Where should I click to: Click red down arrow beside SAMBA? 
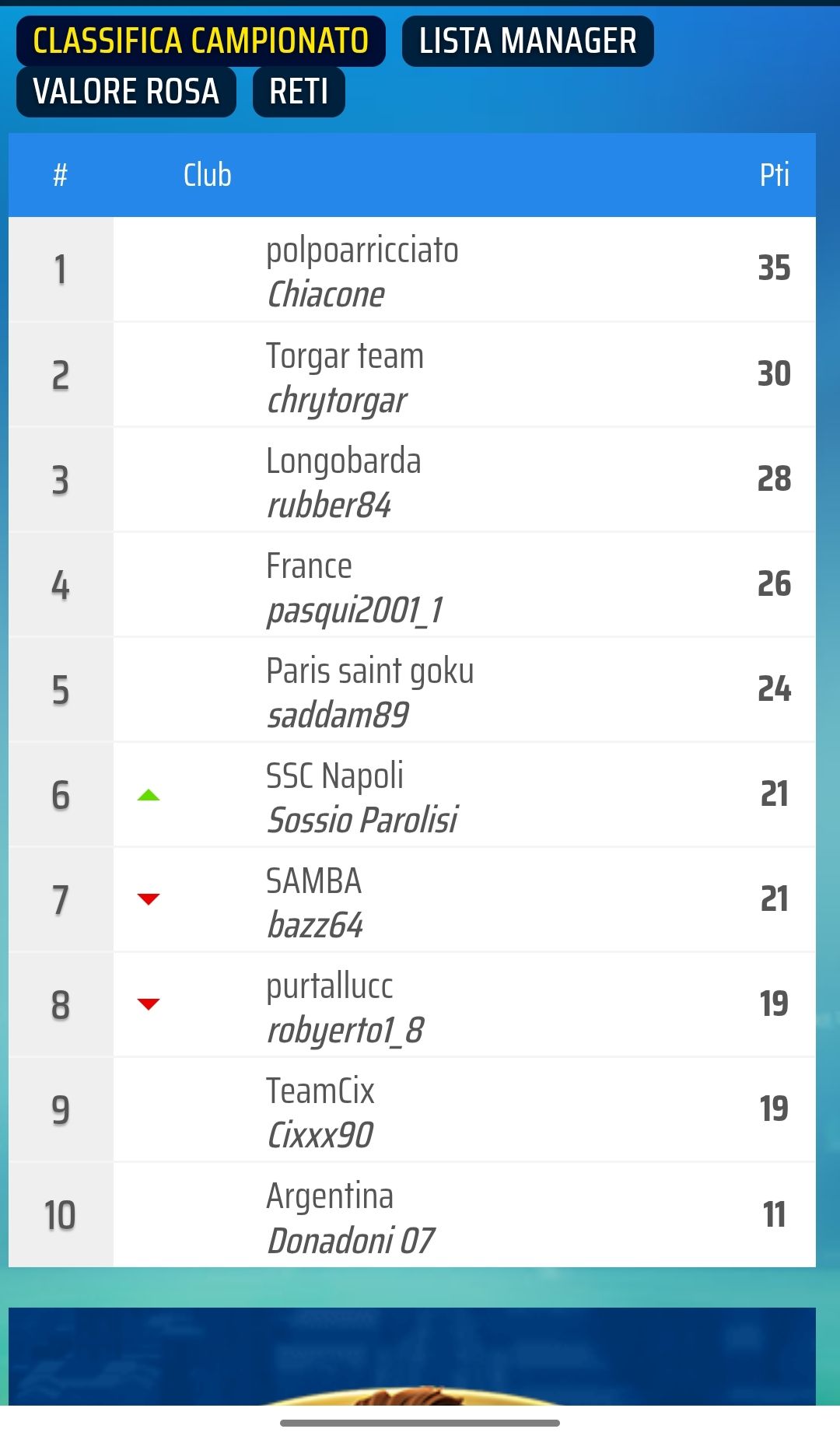[x=149, y=899]
